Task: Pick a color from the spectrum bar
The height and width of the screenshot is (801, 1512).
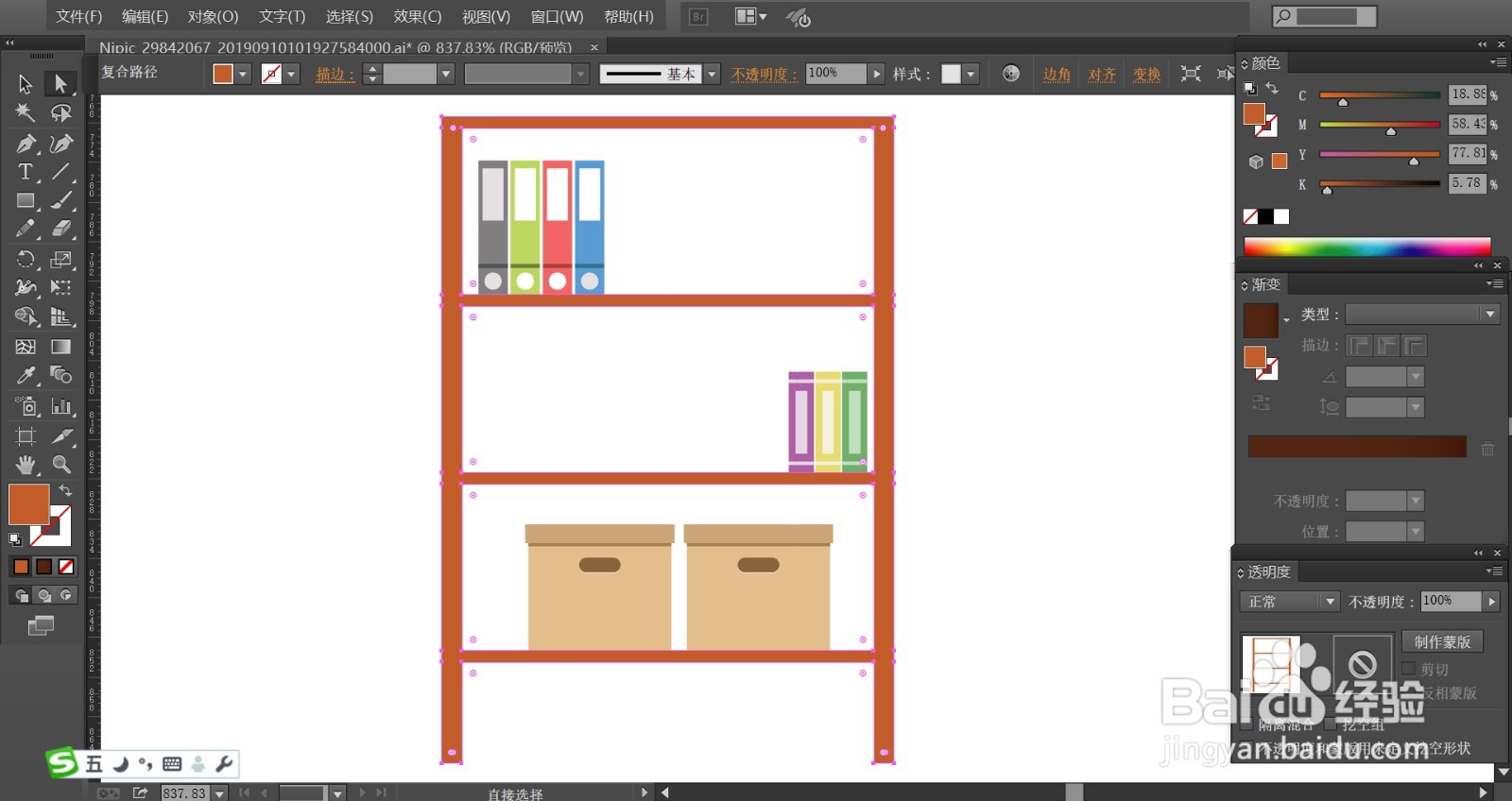Action: pos(1366,247)
